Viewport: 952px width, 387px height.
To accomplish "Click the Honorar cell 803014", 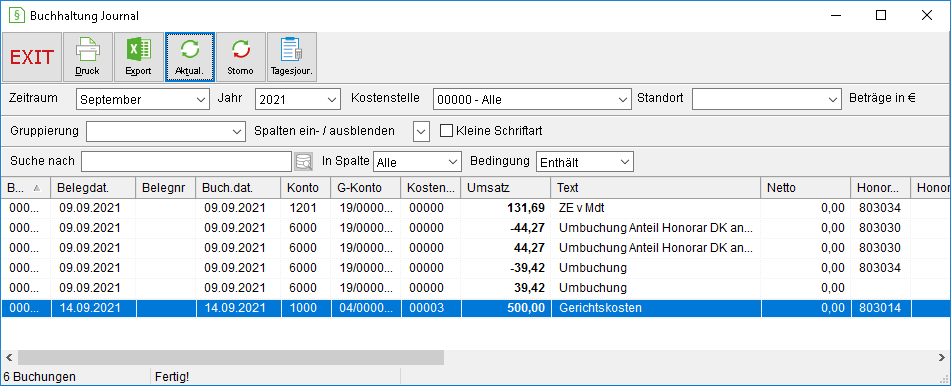I will pos(880,308).
